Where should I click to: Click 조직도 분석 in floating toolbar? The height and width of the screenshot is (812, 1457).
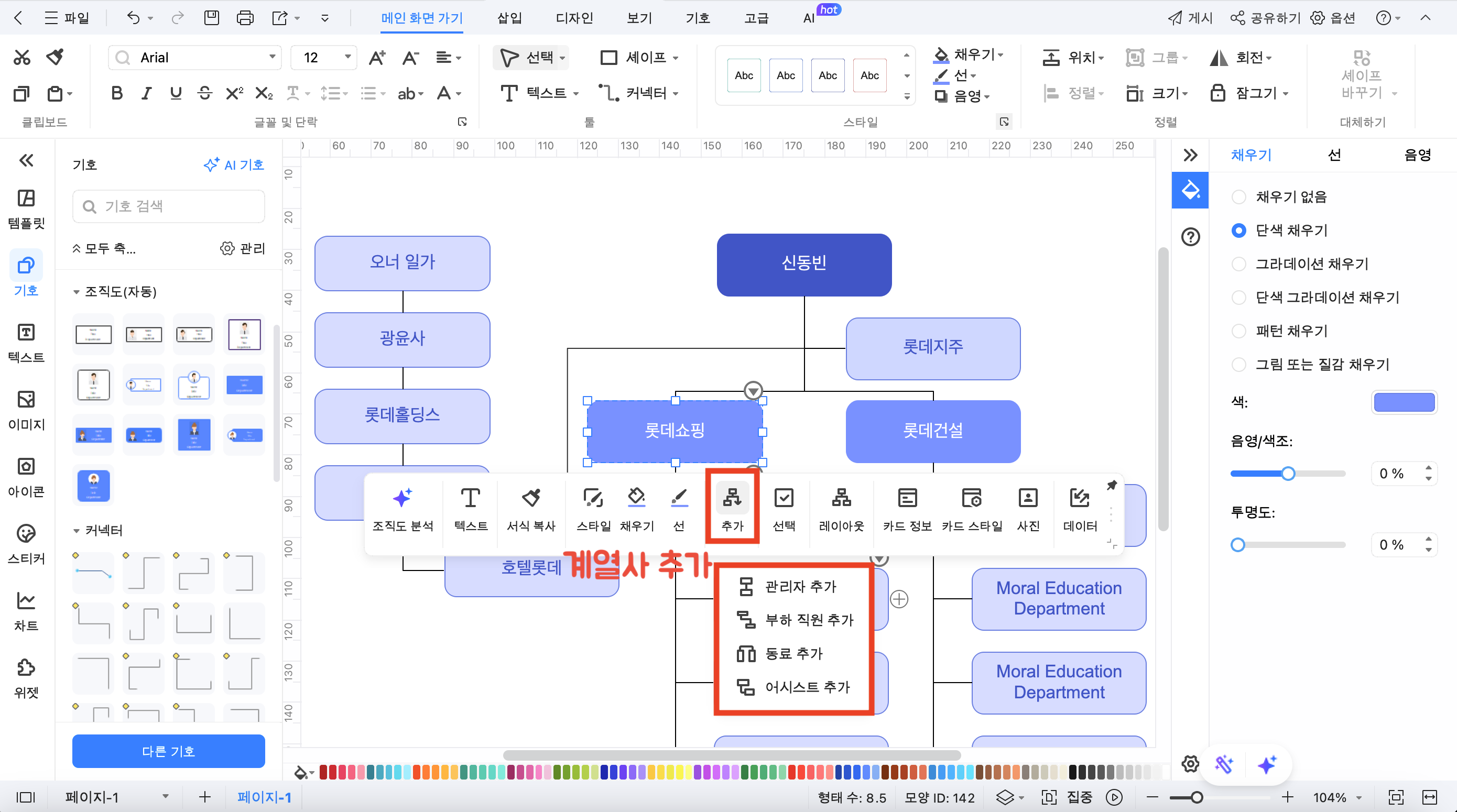coord(403,510)
